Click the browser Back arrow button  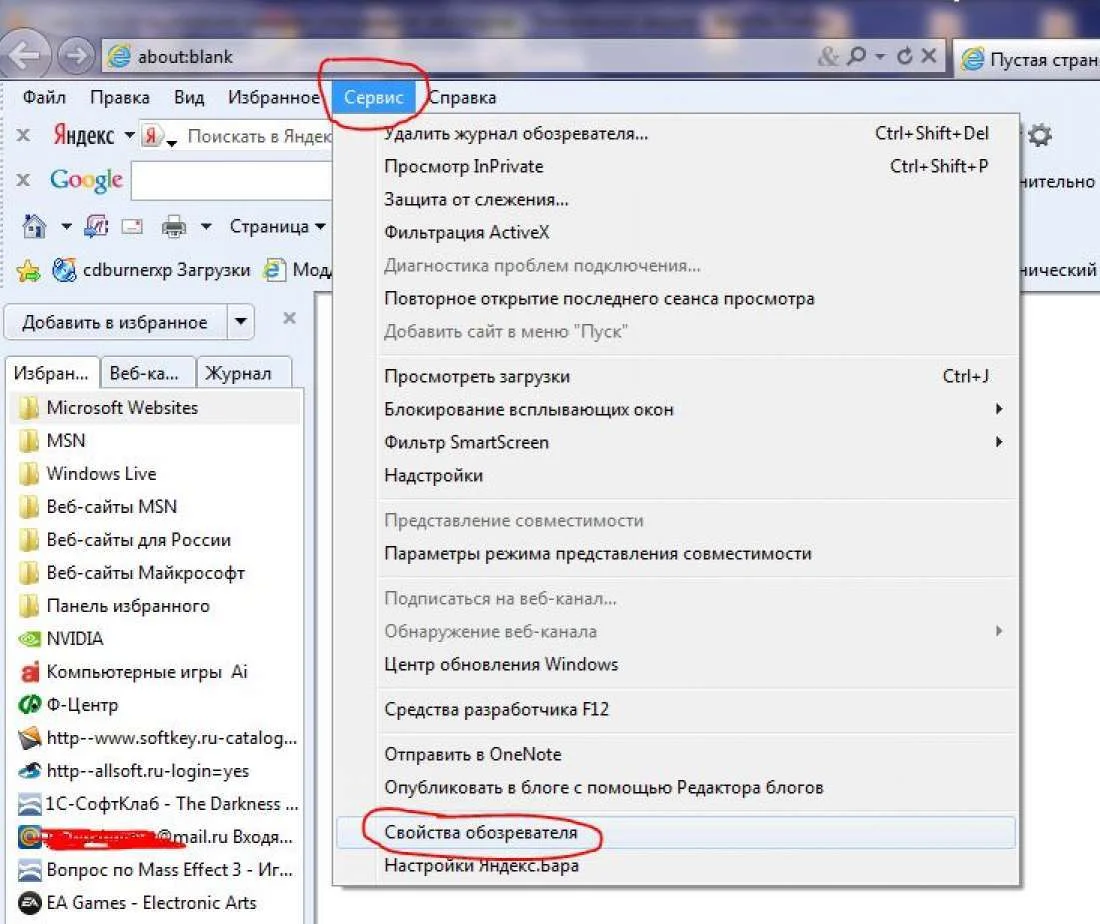tap(25, 55)
